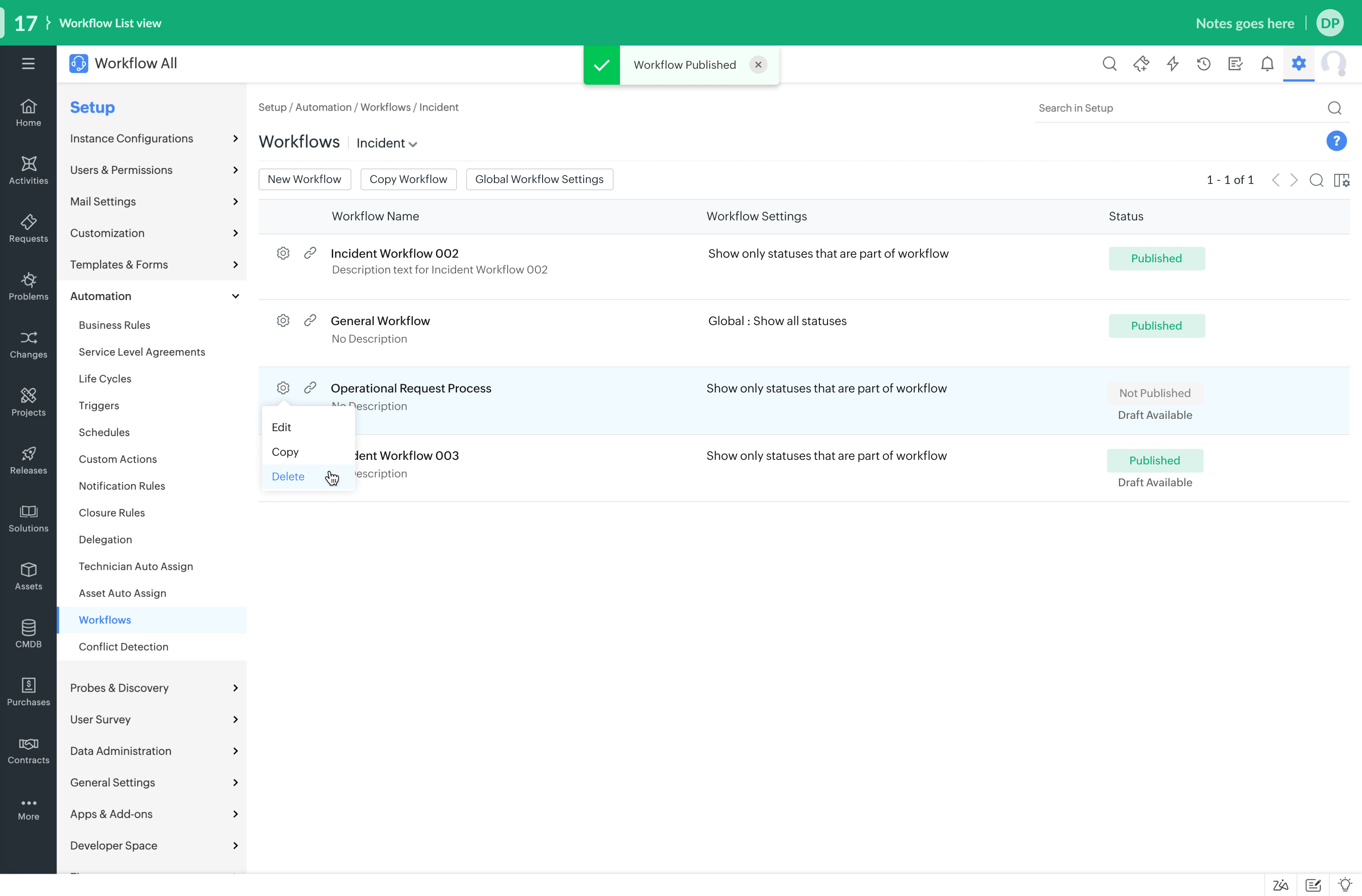Image resolution: width=1362 pixels, height=896 pixels.
Task: Open the CMDB module in sidebar
Action: click(28, 634)
